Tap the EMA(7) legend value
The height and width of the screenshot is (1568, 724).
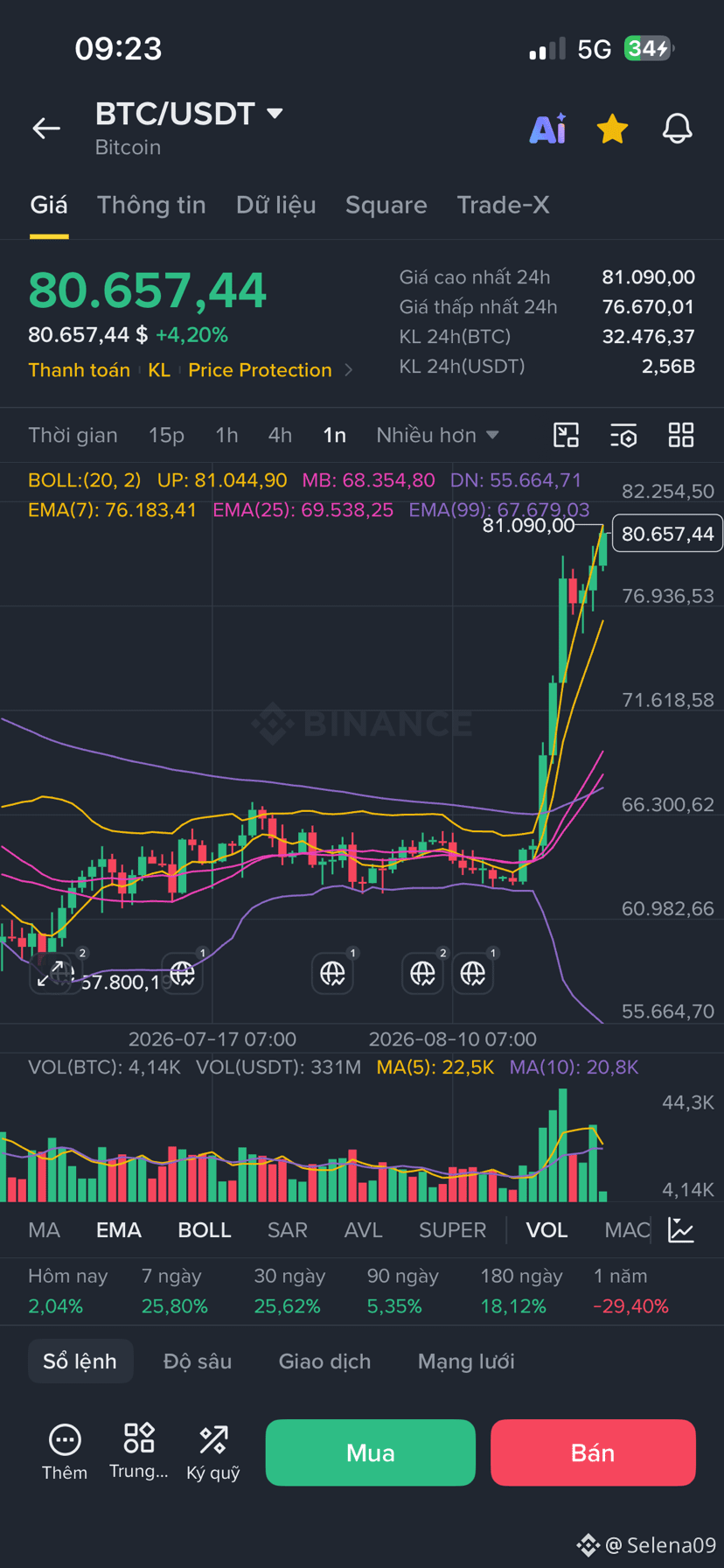[x=112, y=510]
